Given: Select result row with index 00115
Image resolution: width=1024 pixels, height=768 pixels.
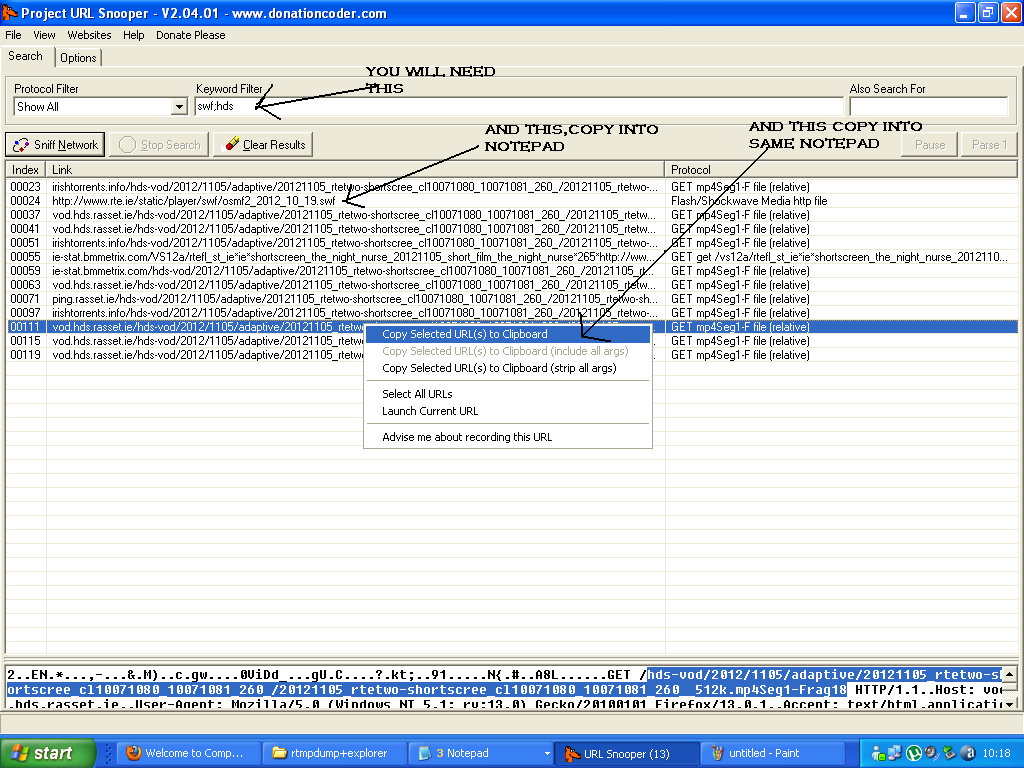Looking at the screenshot, I should click(x=512, y=341).
